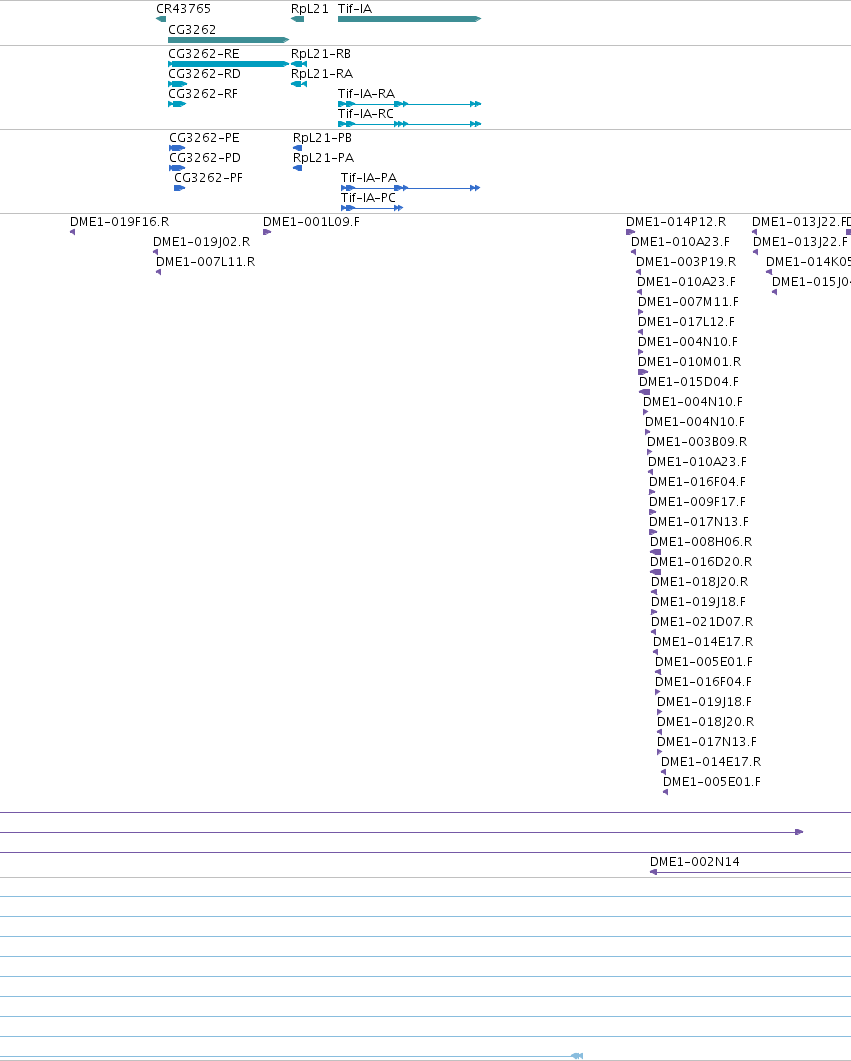Select the RpL21-PB protein label
Image resolution: width=851 pixels, height=1061 pixels.
pos(322,137)
